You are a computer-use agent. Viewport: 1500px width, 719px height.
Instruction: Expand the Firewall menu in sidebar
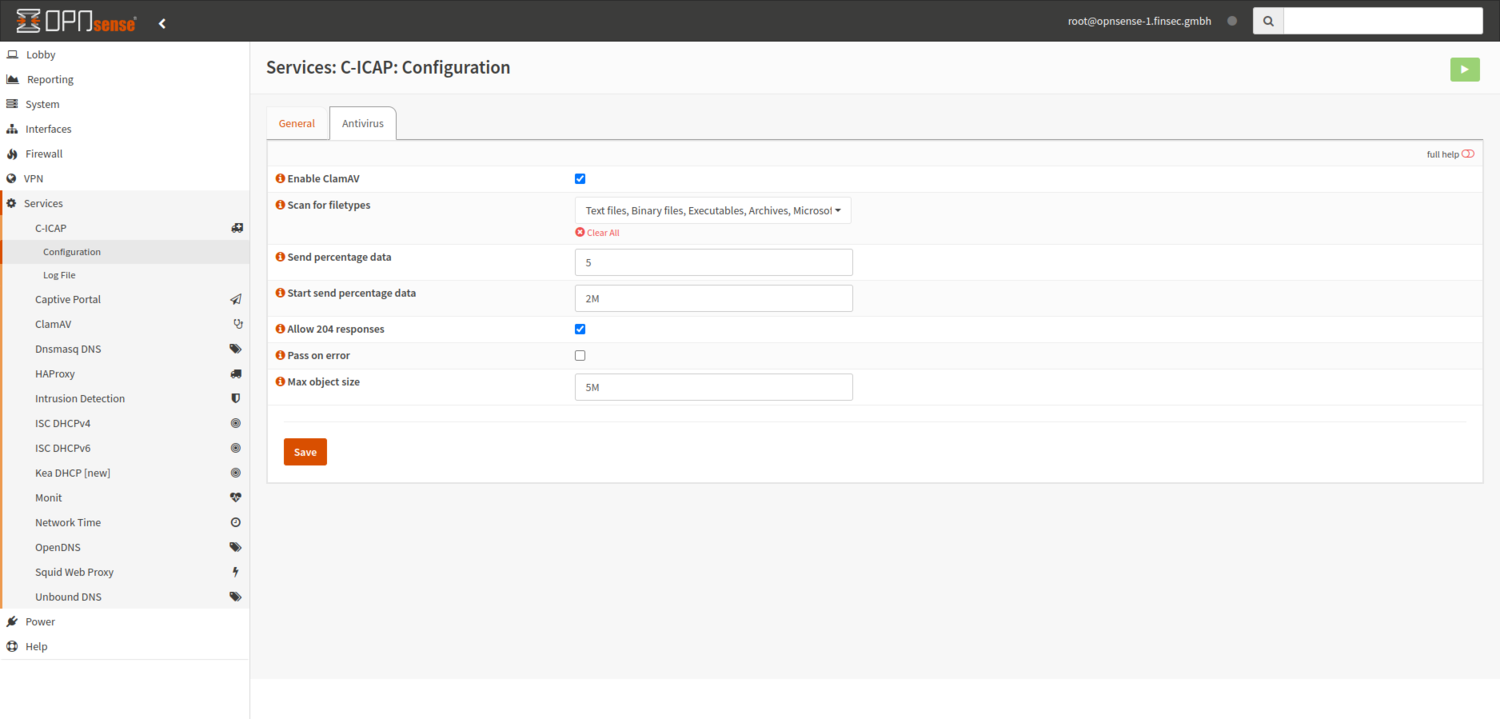click(x=44, y=154)
